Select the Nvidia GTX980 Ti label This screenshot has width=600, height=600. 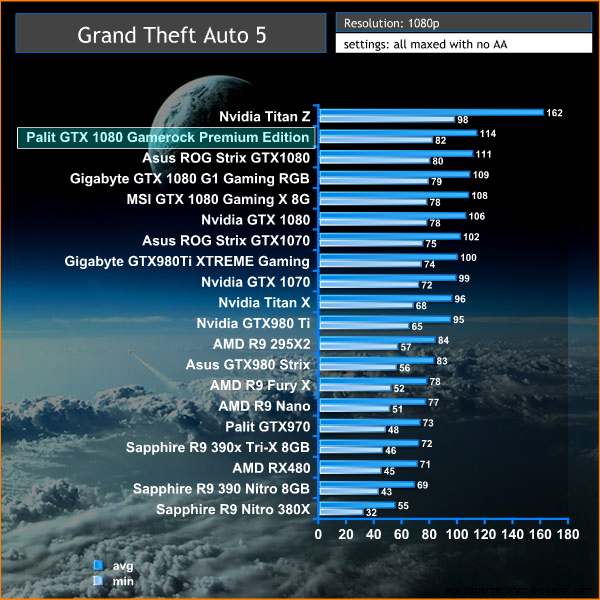coord(253,323)
